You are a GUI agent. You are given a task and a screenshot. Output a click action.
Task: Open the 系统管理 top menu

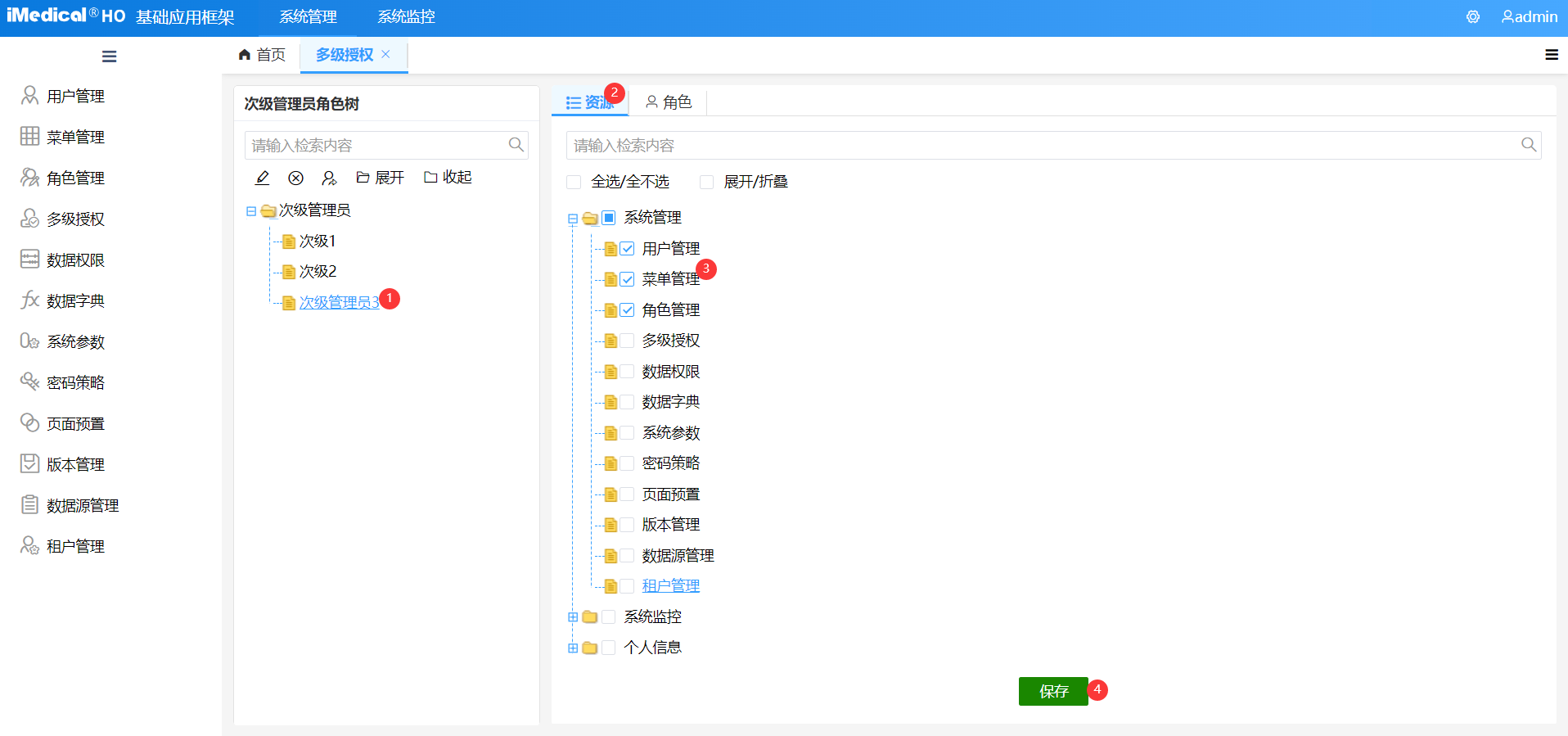pyautogui.click(x=309, y=16)
